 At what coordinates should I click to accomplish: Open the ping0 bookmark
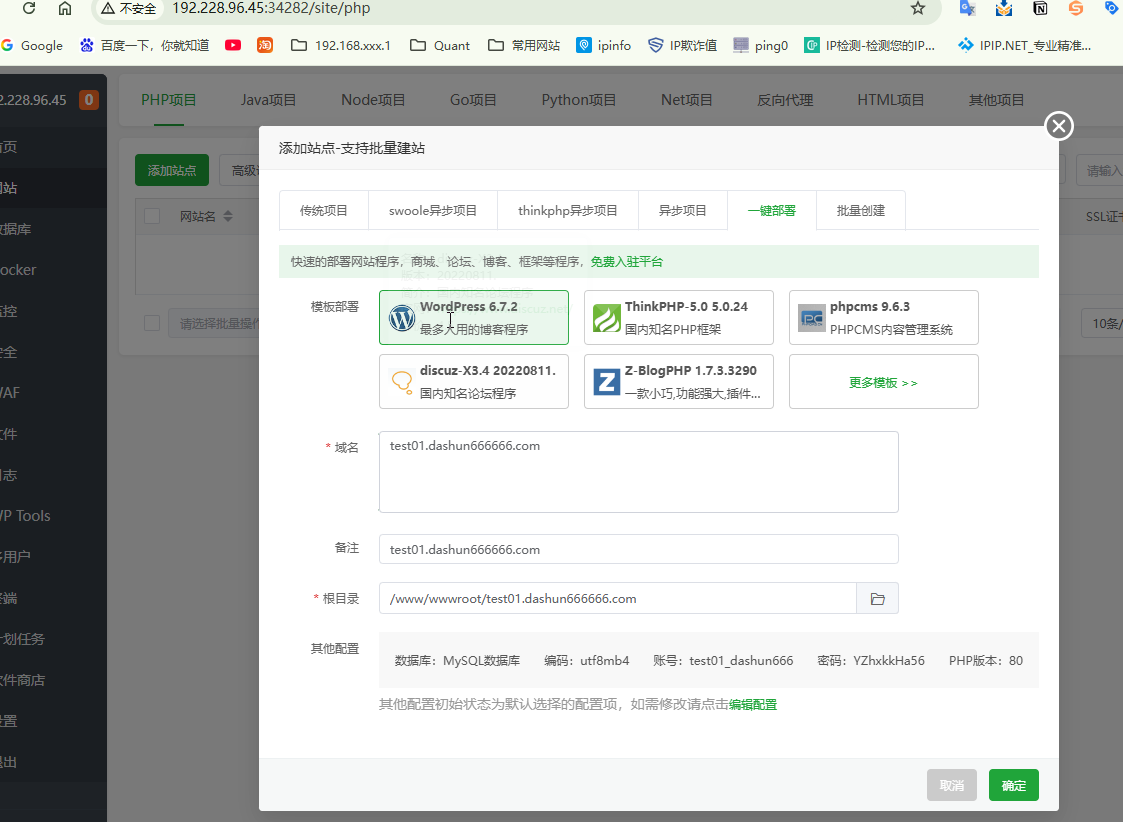[761, 45]
